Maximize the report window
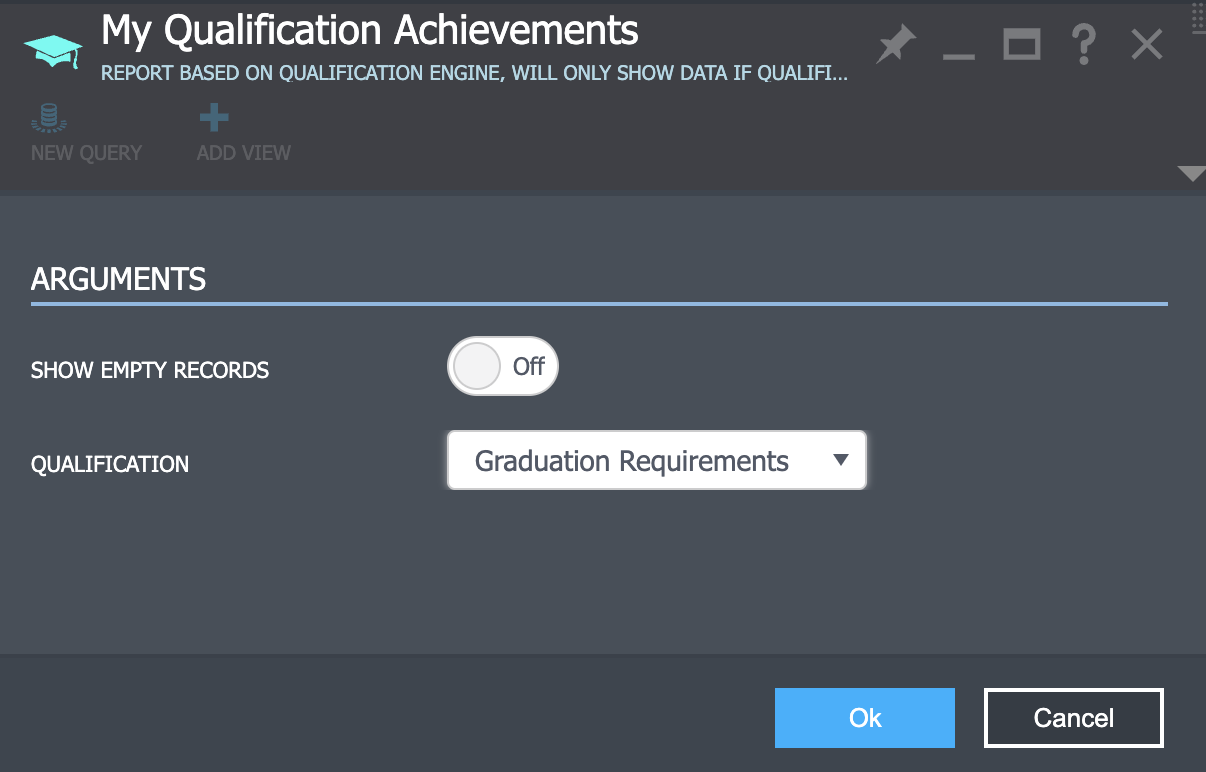The height and width of the screenshot is (772, 1206). coord(1022,45)
